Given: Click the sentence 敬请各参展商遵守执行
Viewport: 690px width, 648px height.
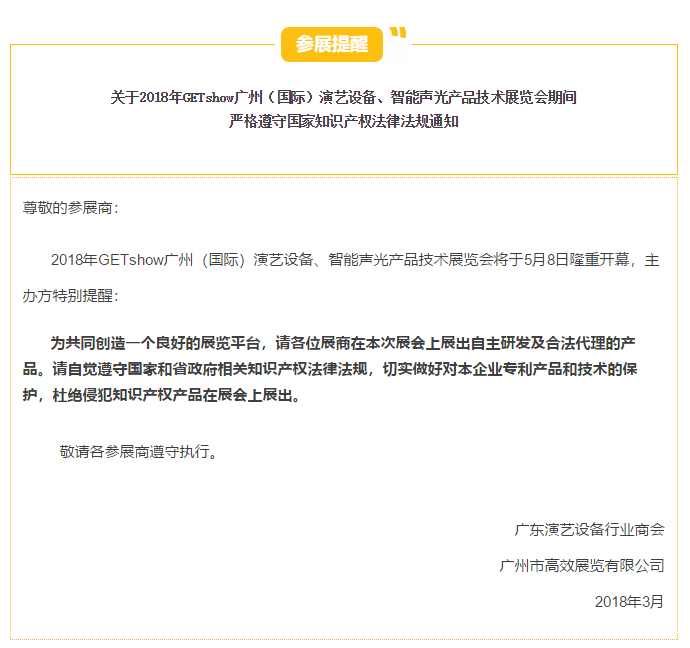Looking at the screenshot, I should pos(138,451).
